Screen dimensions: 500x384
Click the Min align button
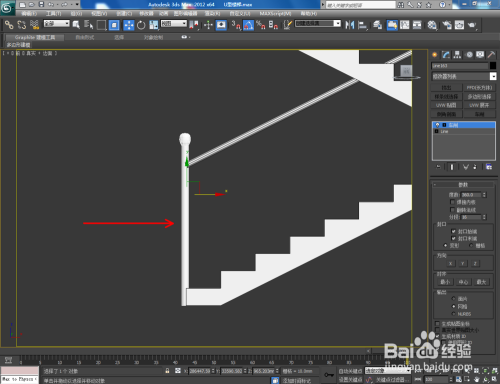click(x=445, y=282)
